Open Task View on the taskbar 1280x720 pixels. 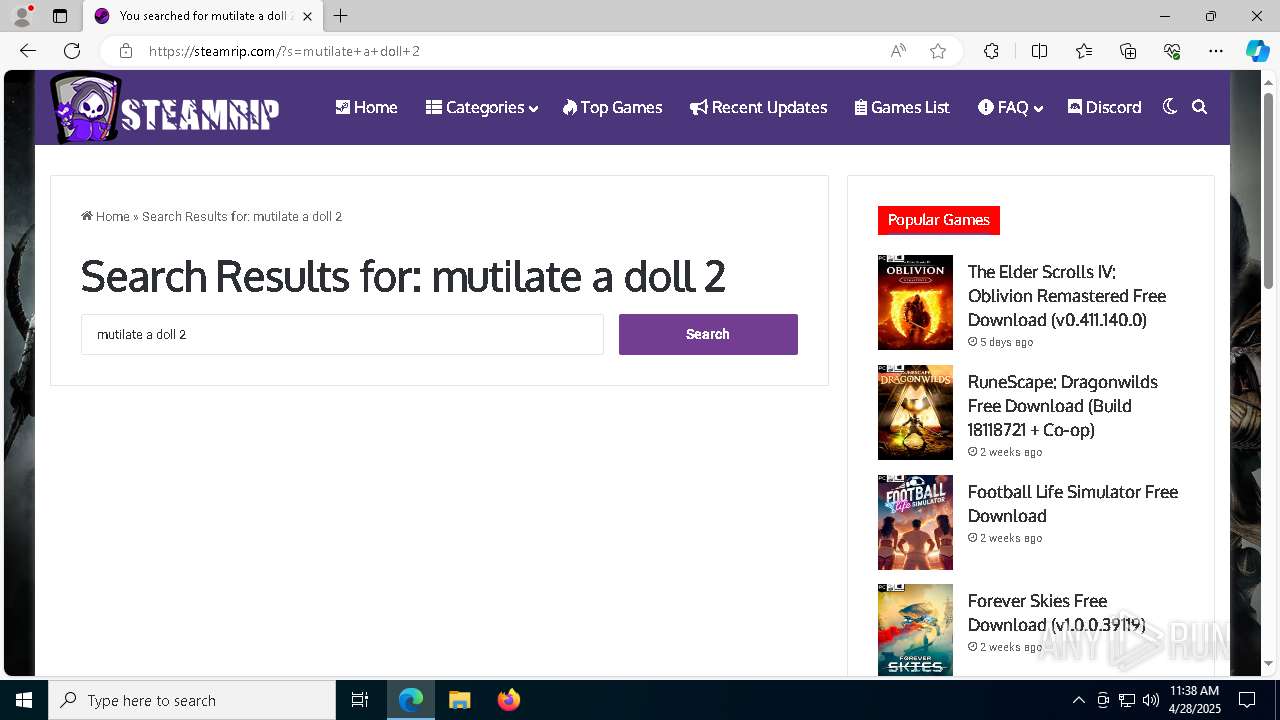click(x=360, y=700)
